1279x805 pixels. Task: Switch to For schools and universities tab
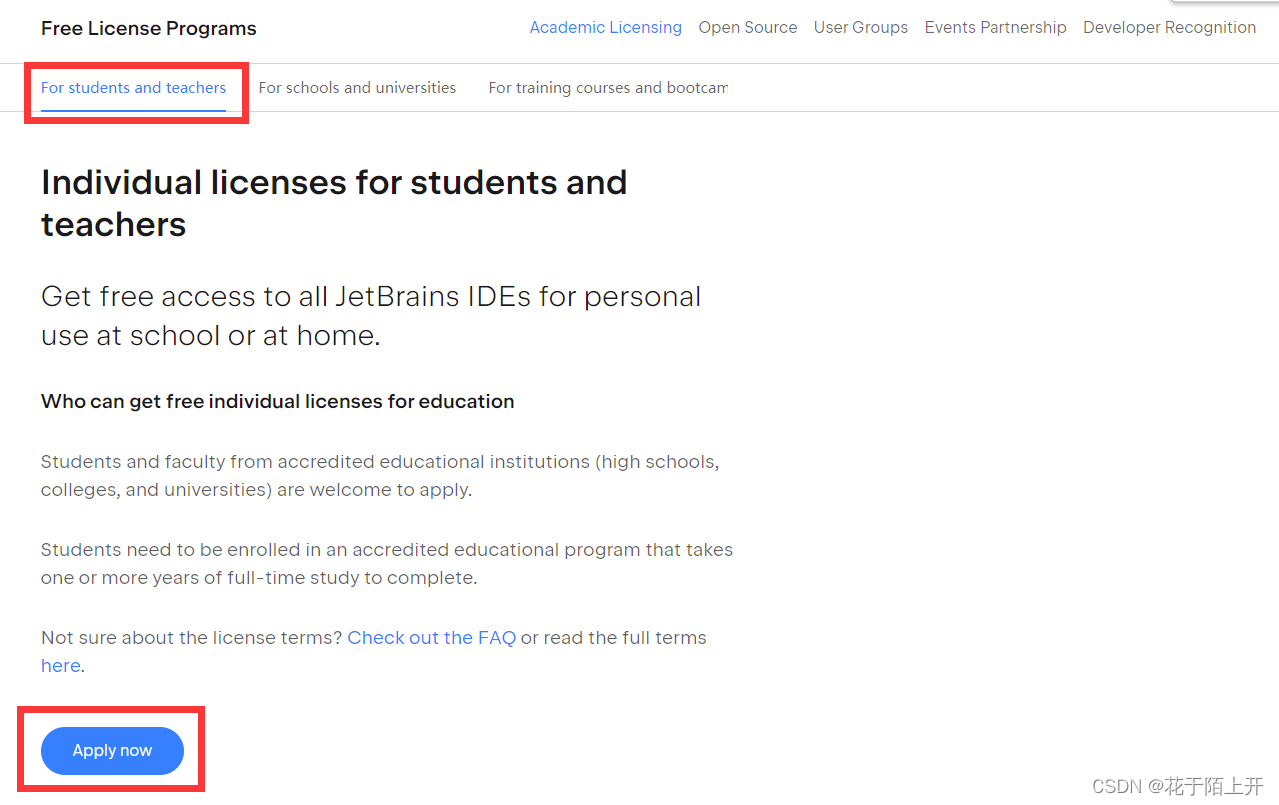(357, 88)
